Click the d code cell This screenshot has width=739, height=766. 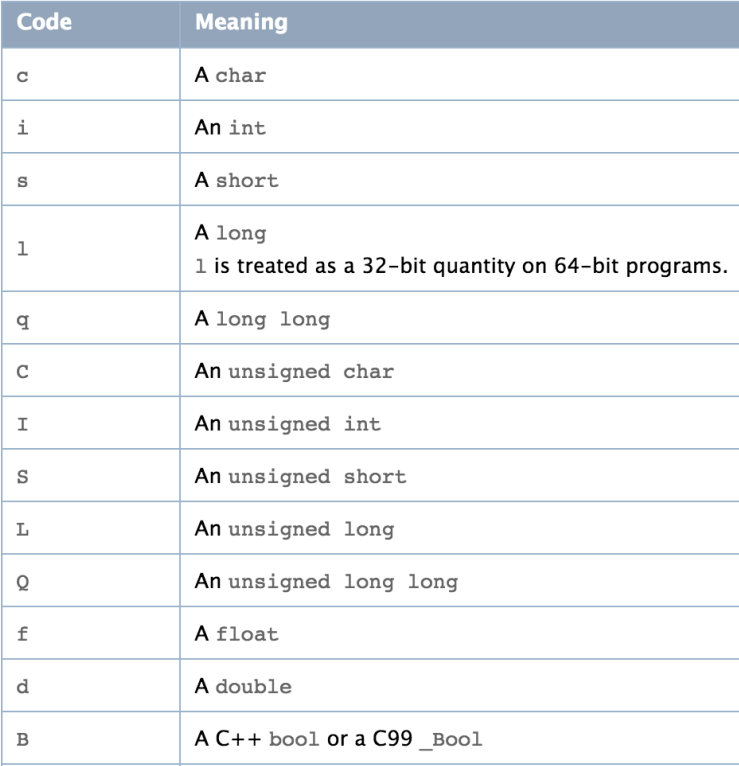[23, 687]
